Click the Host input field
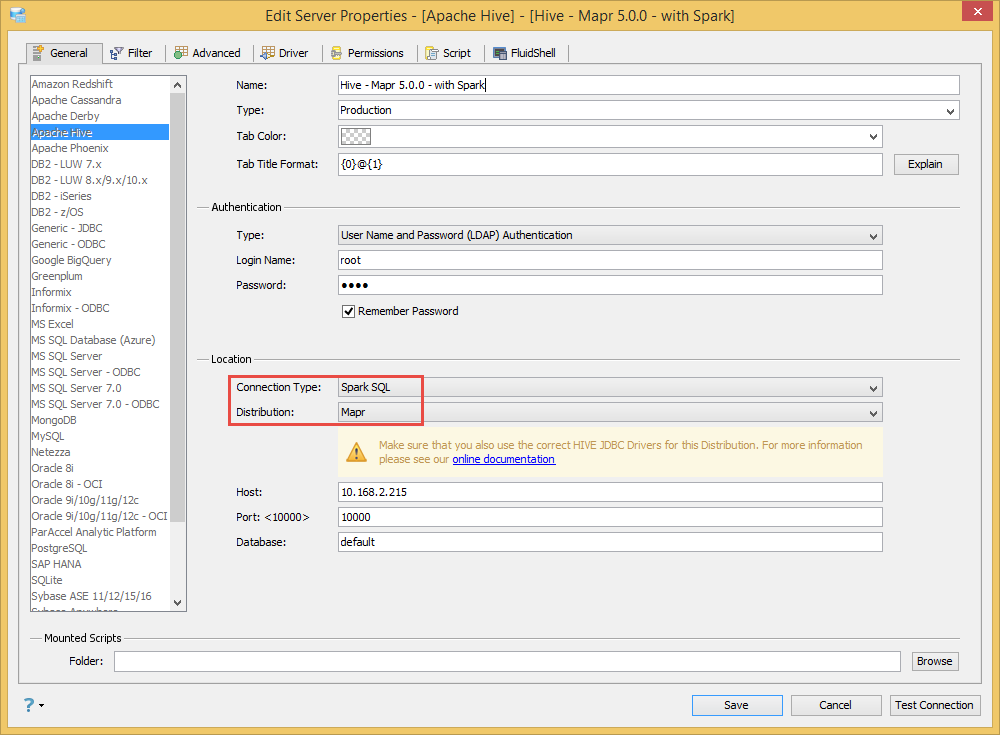Viewport: 1000px width, 735px height. pos(610,492)
